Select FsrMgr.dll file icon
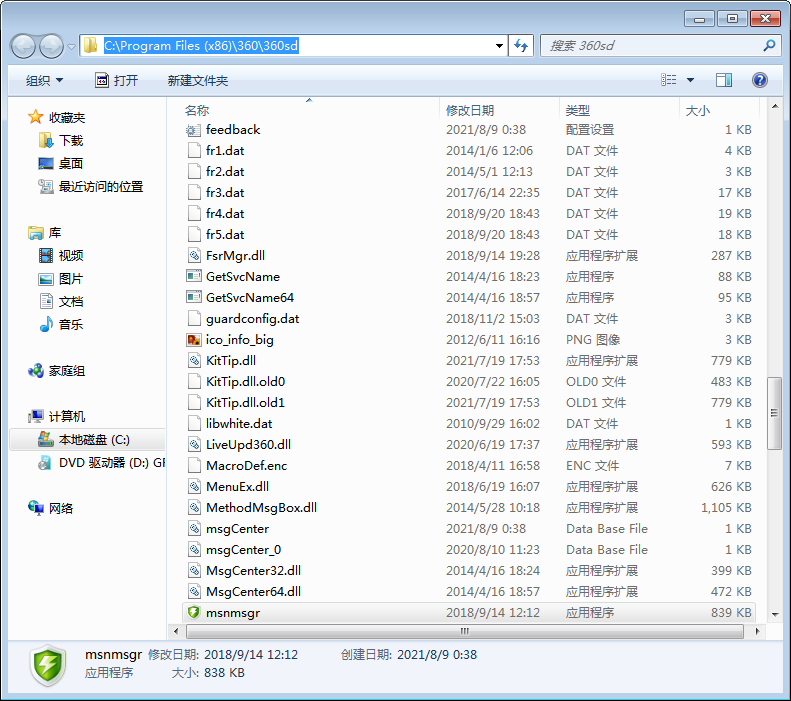The image size is (791, 701). pos(194,256)
